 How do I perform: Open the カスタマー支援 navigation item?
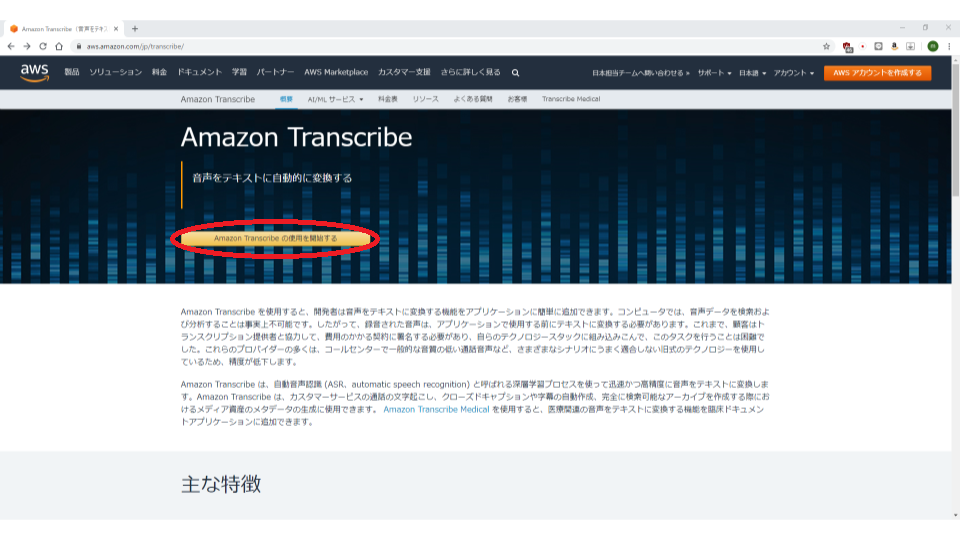pyautogui.click(x=404, y=72)
